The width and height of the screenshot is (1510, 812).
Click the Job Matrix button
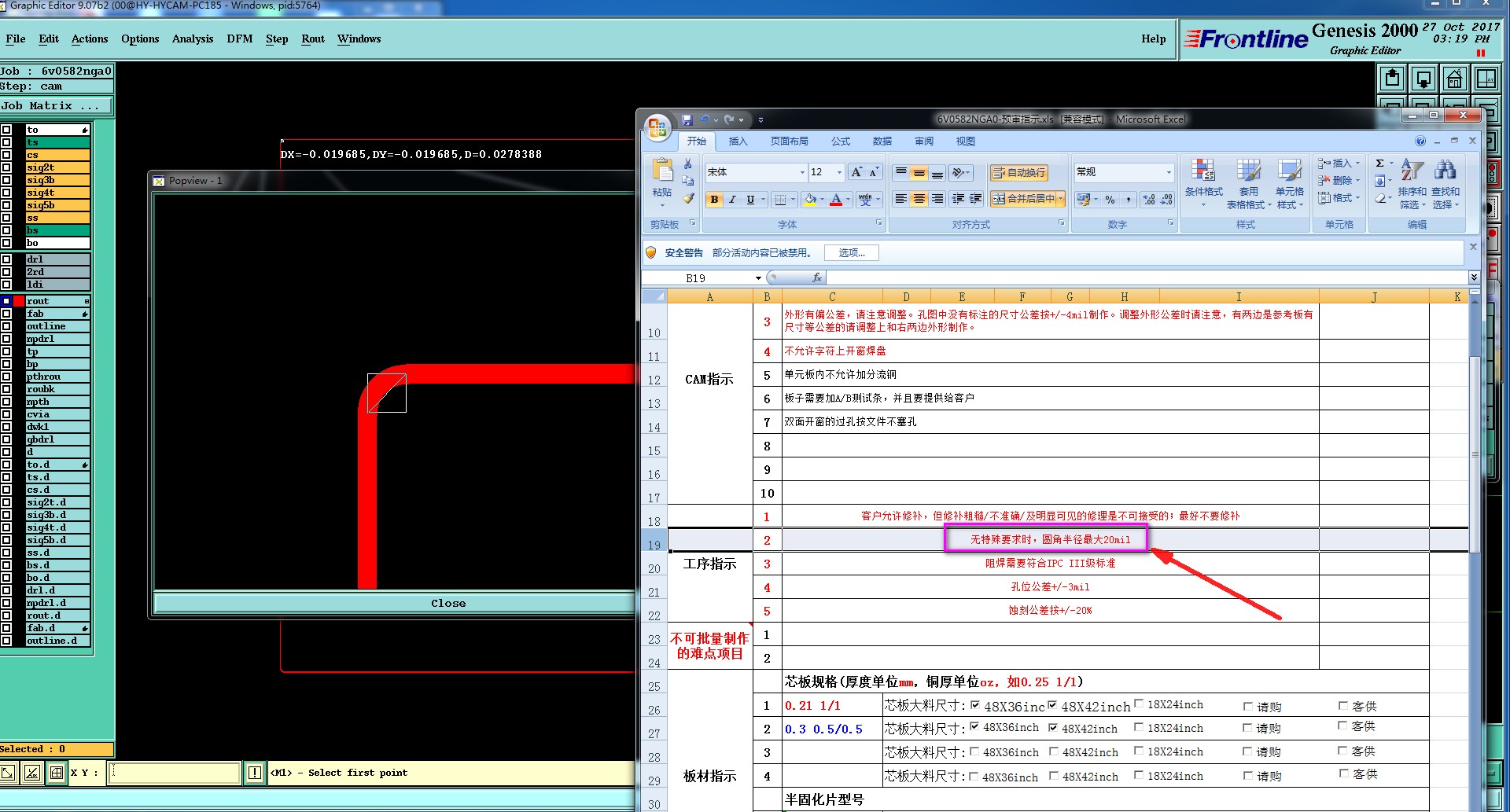click(x=56, y=105)
